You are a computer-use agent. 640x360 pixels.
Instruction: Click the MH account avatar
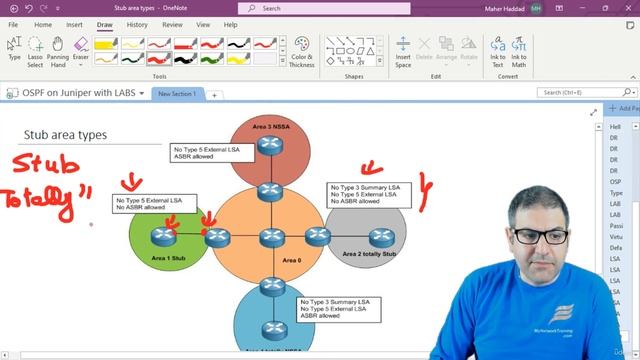(x=536, y=8)
